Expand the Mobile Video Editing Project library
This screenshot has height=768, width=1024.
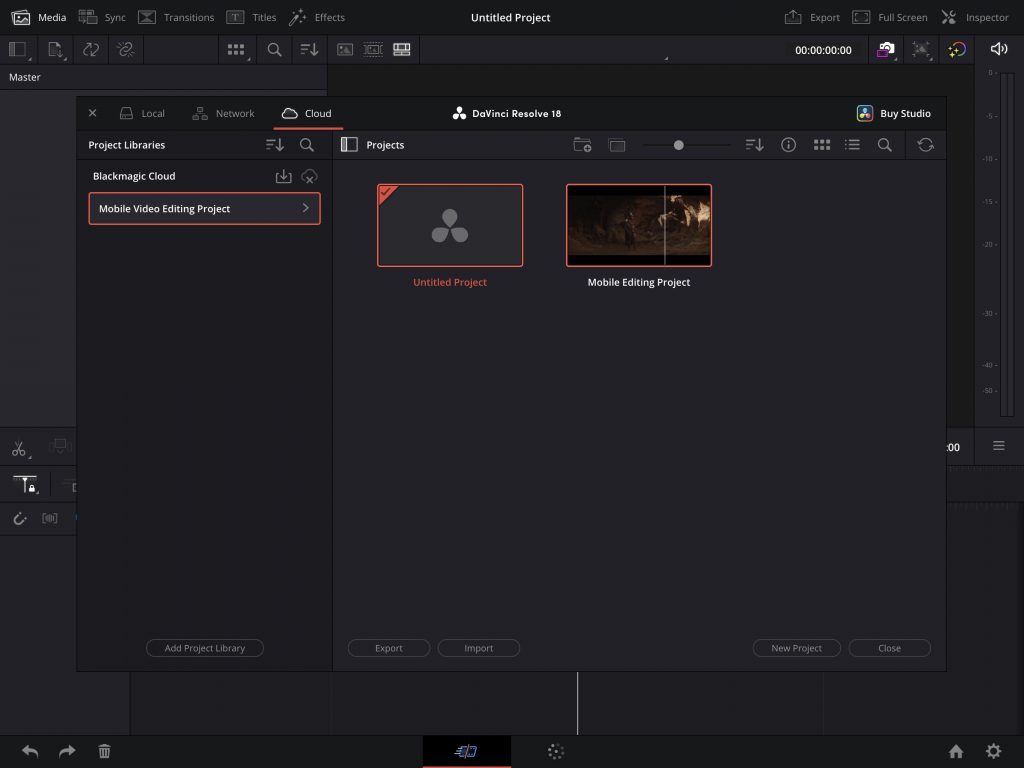[x=305, y=209]
